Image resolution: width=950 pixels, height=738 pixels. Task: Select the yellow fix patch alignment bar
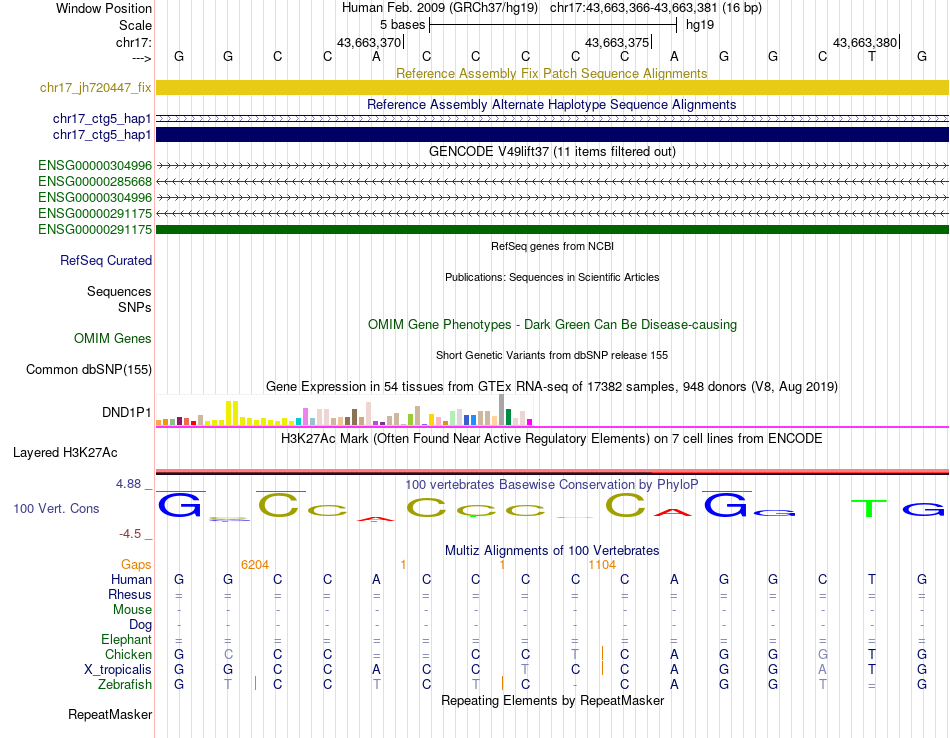coord(552,88)
